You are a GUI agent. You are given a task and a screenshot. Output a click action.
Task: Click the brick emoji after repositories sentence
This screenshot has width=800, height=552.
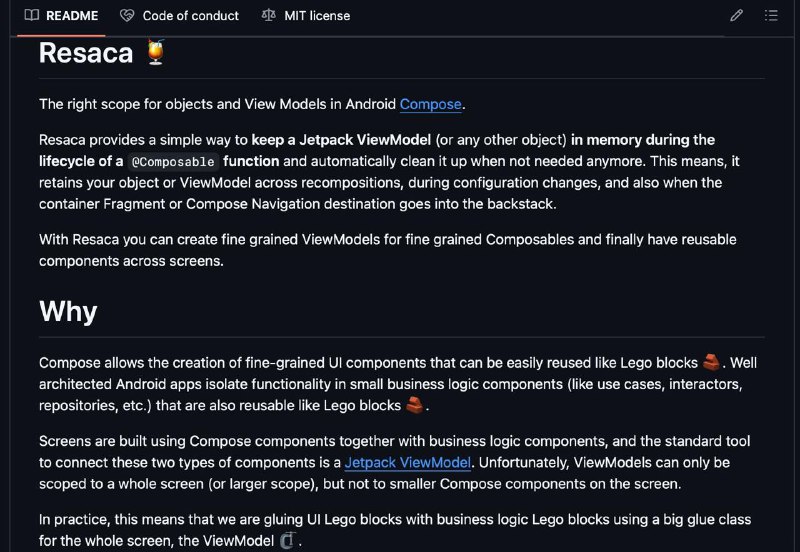[x=414, y=405]
